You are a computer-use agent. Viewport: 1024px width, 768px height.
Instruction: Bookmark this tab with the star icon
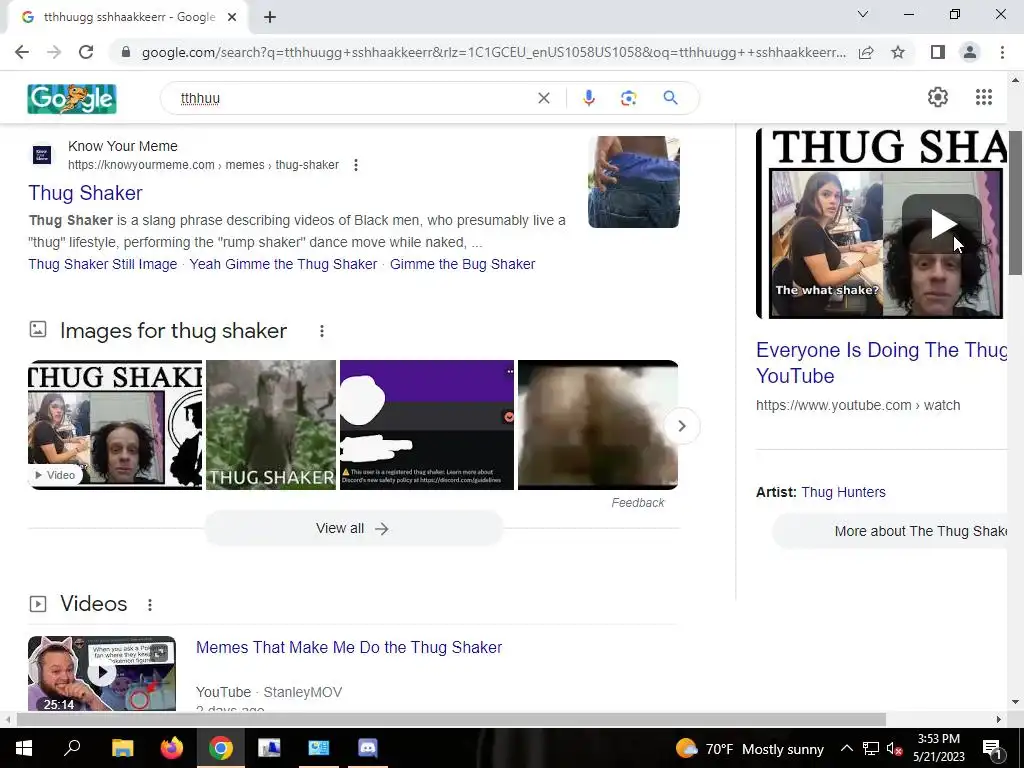898,52
